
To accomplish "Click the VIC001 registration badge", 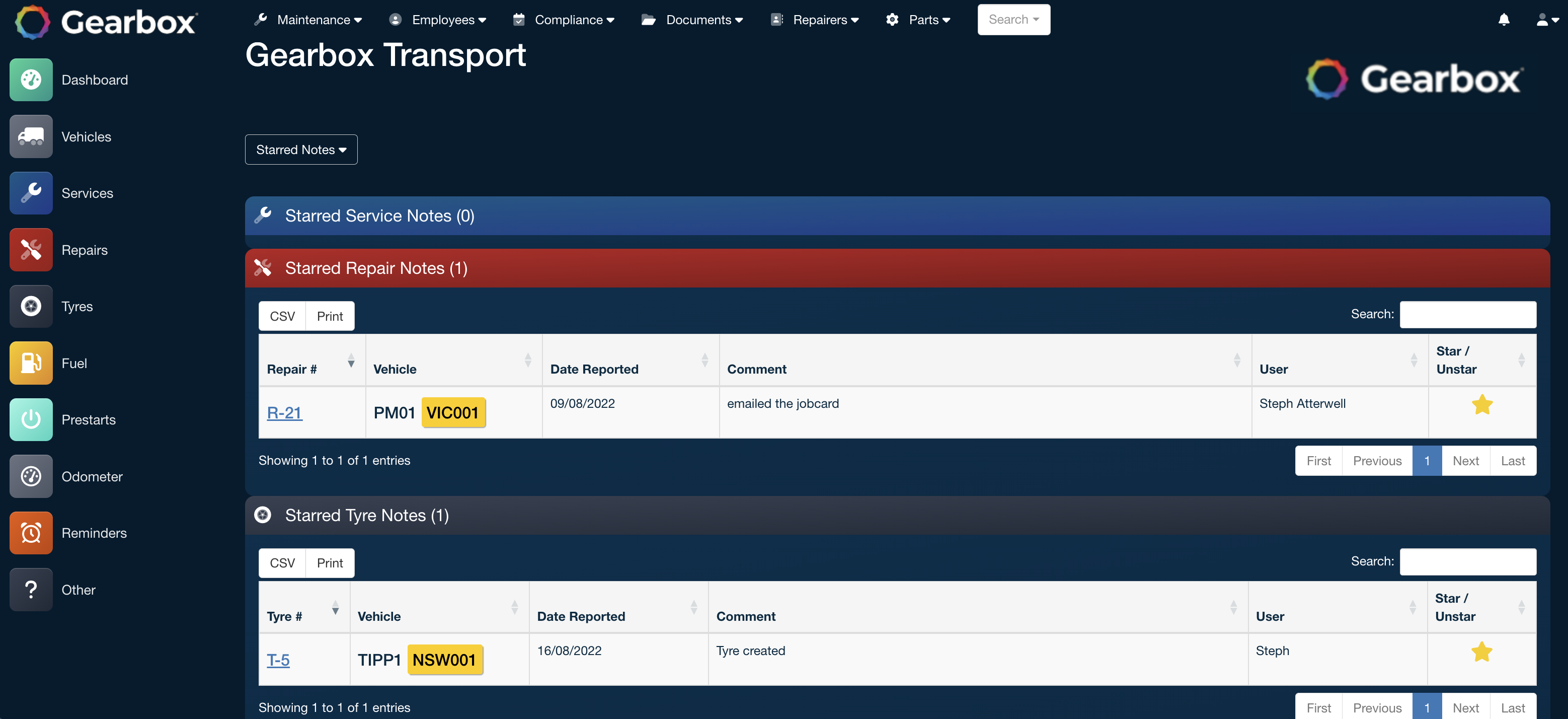I will pyautogui.click(x=453, y=412).
